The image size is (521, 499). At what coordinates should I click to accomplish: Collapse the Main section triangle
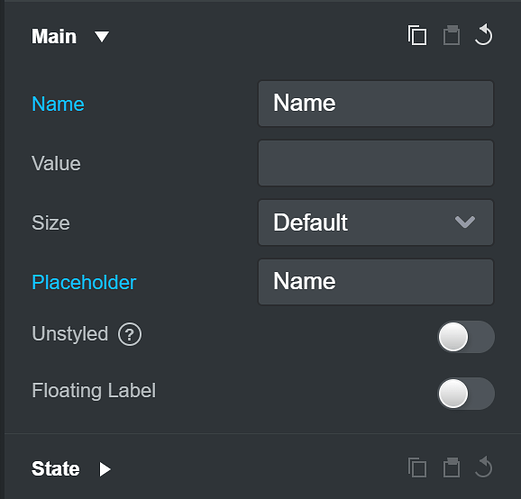[x=102, y=36]
